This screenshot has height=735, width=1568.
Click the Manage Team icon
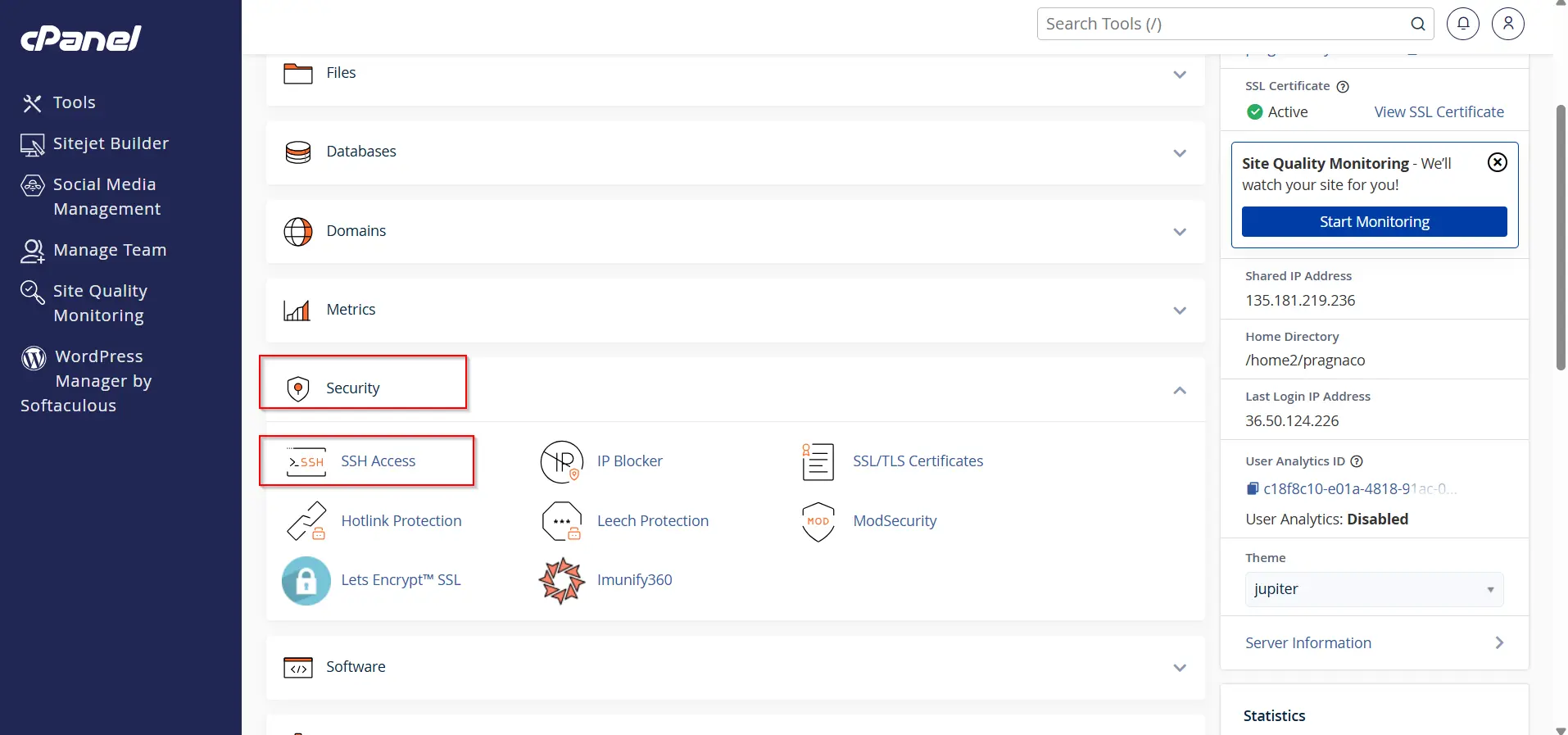[x=32, y=252]
